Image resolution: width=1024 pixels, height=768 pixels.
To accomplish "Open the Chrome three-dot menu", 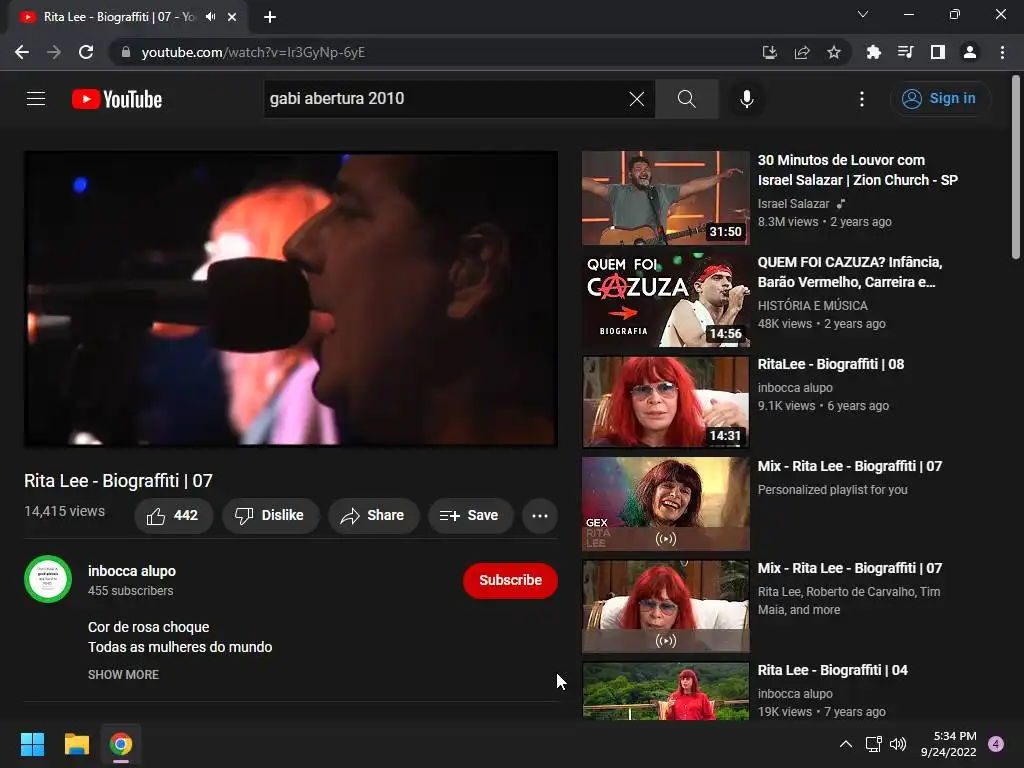I will [1002, 52].
